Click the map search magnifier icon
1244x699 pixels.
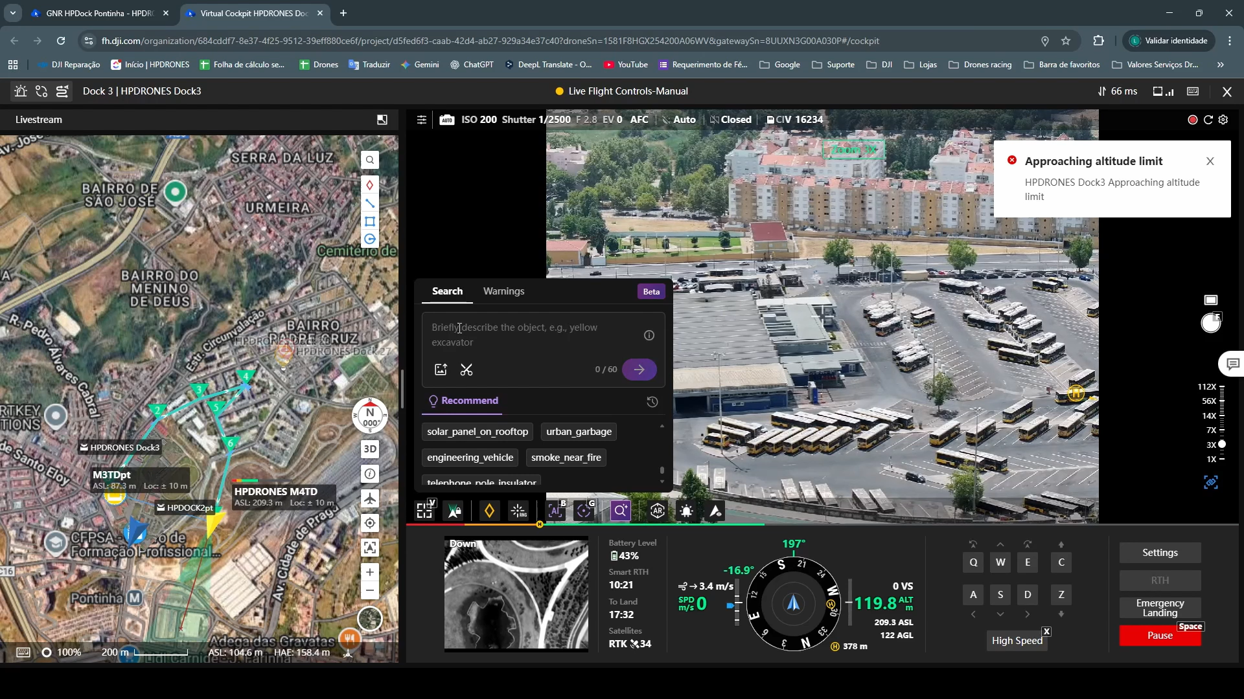click(x=370, y=160)
